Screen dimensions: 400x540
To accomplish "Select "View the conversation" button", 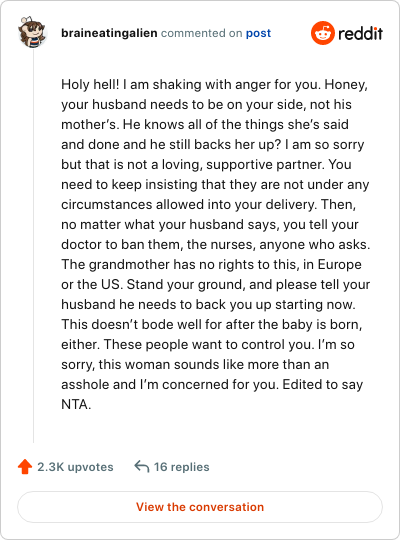I will [200, 507].
